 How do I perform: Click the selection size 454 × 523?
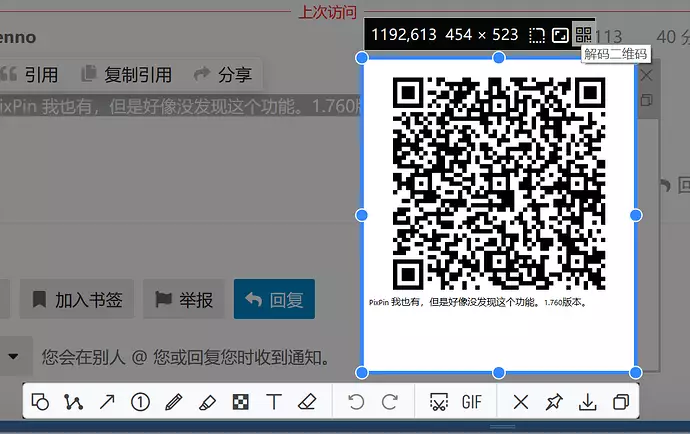click(x=481, y=34)
